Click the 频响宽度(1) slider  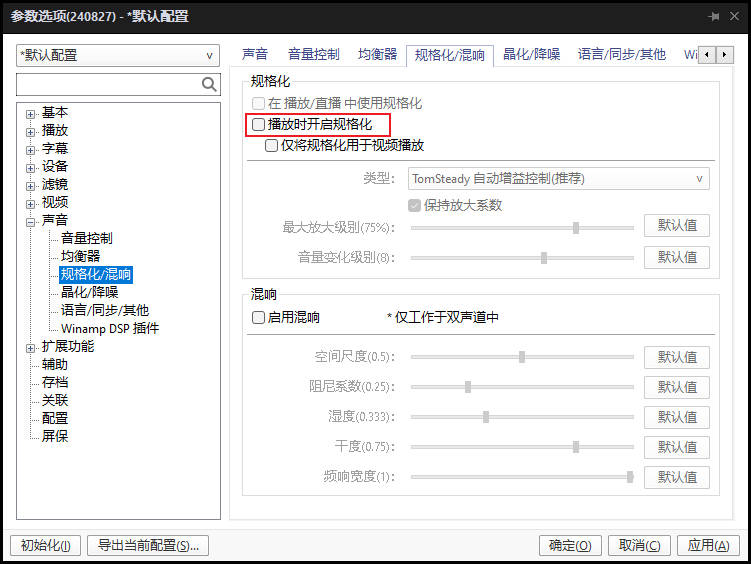pyautogui.click(x=522, y=477)
